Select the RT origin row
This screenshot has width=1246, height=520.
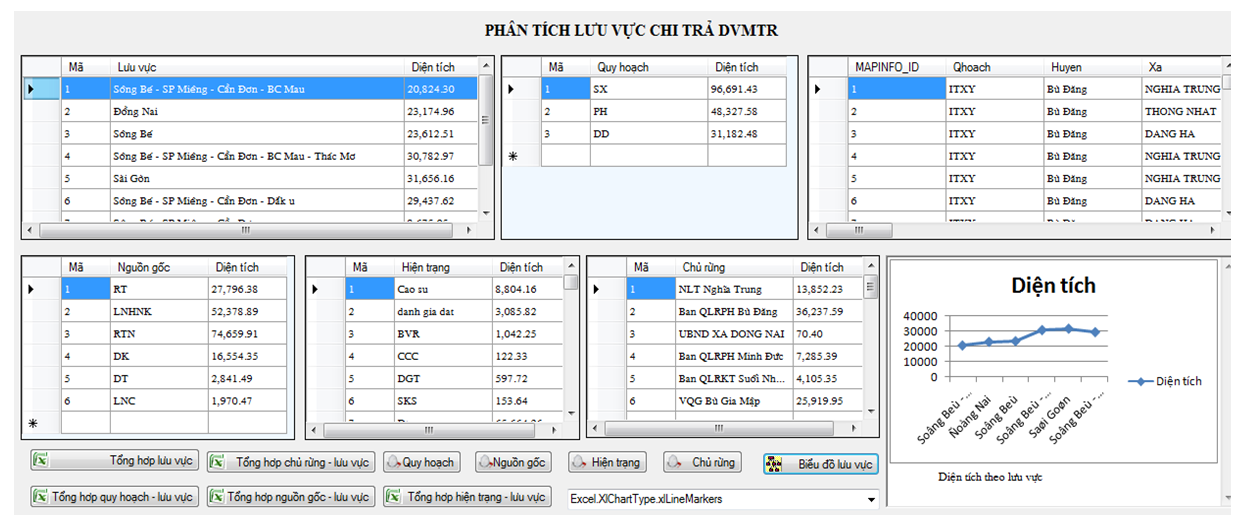coord(156,289)
